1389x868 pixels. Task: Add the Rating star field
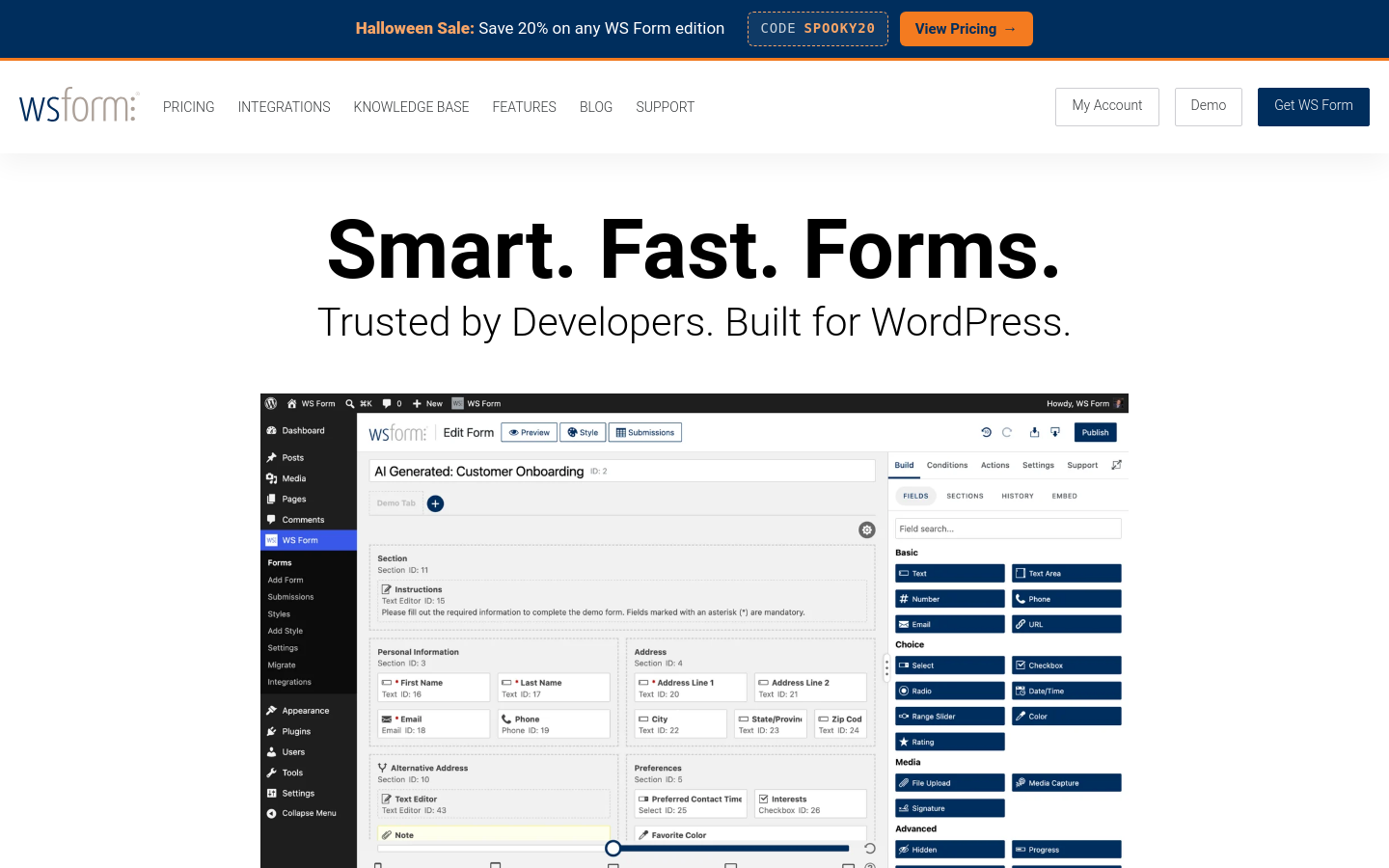tap(950, 742)
